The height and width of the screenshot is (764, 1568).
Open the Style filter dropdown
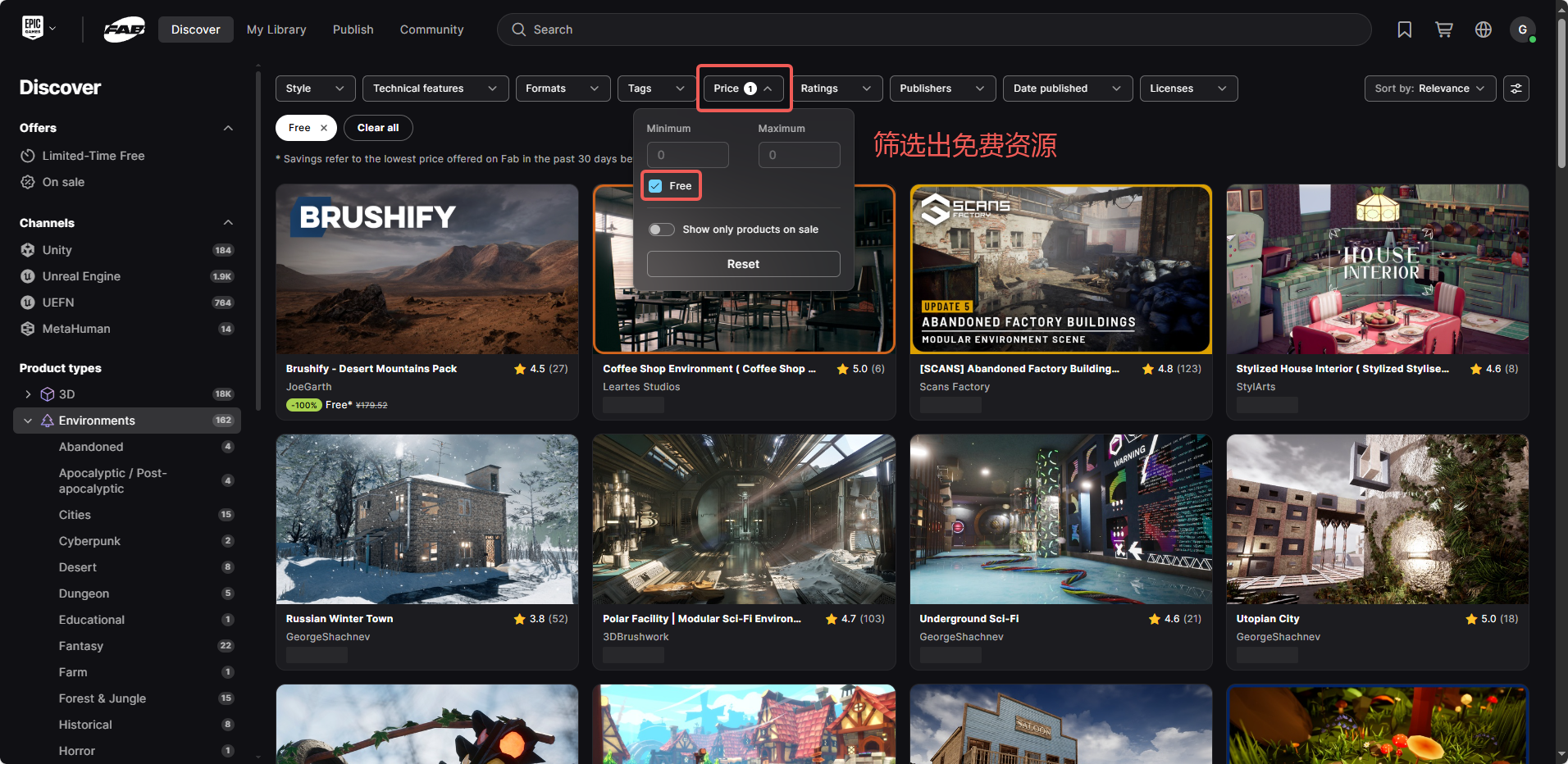[x=316, y=89]
